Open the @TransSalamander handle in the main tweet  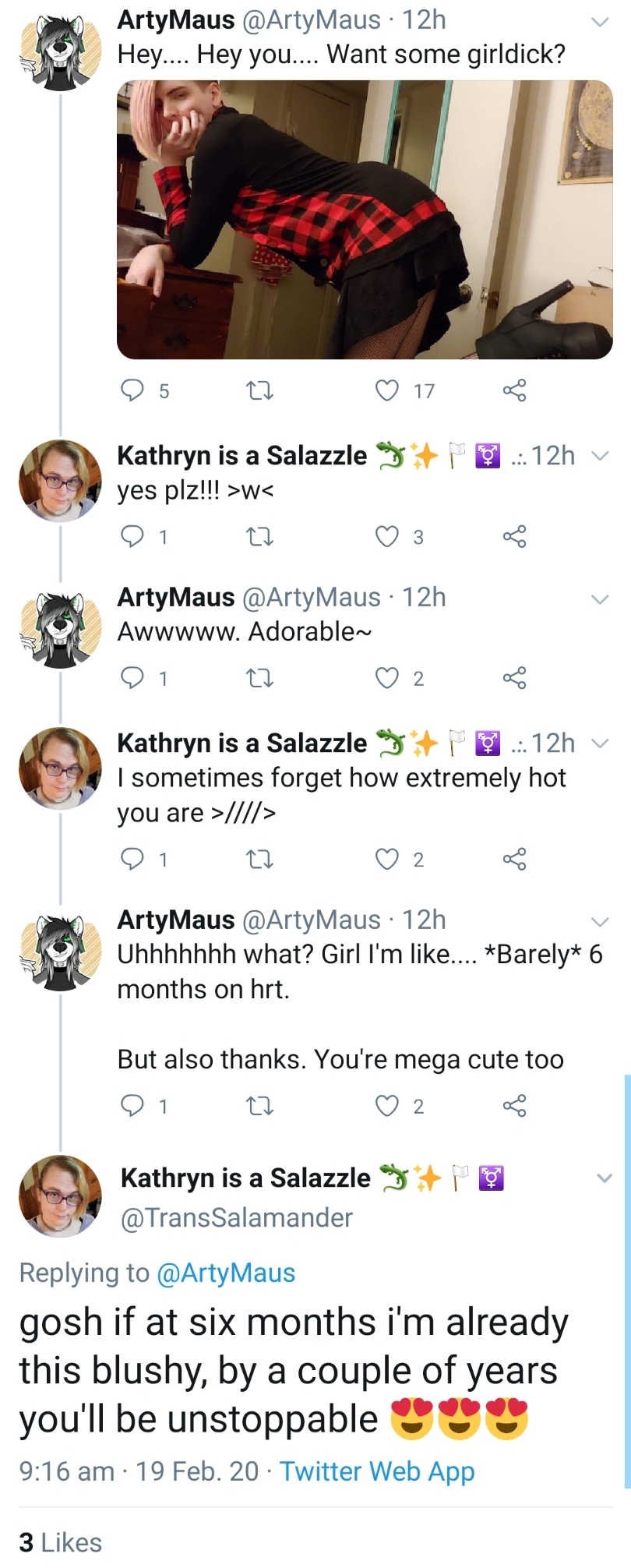click(x=237, y=1217)
